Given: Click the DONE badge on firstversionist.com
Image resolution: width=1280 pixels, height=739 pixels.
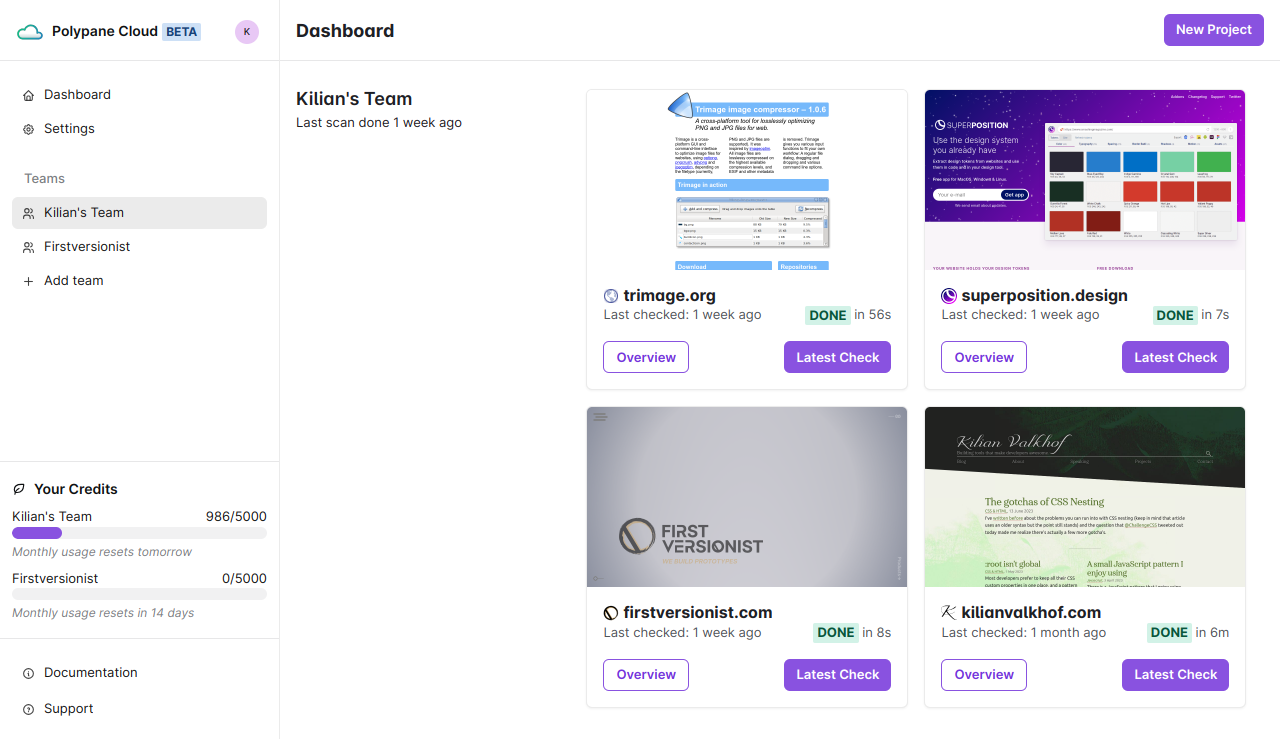Looking at the screenshot, I should (836, 632).
